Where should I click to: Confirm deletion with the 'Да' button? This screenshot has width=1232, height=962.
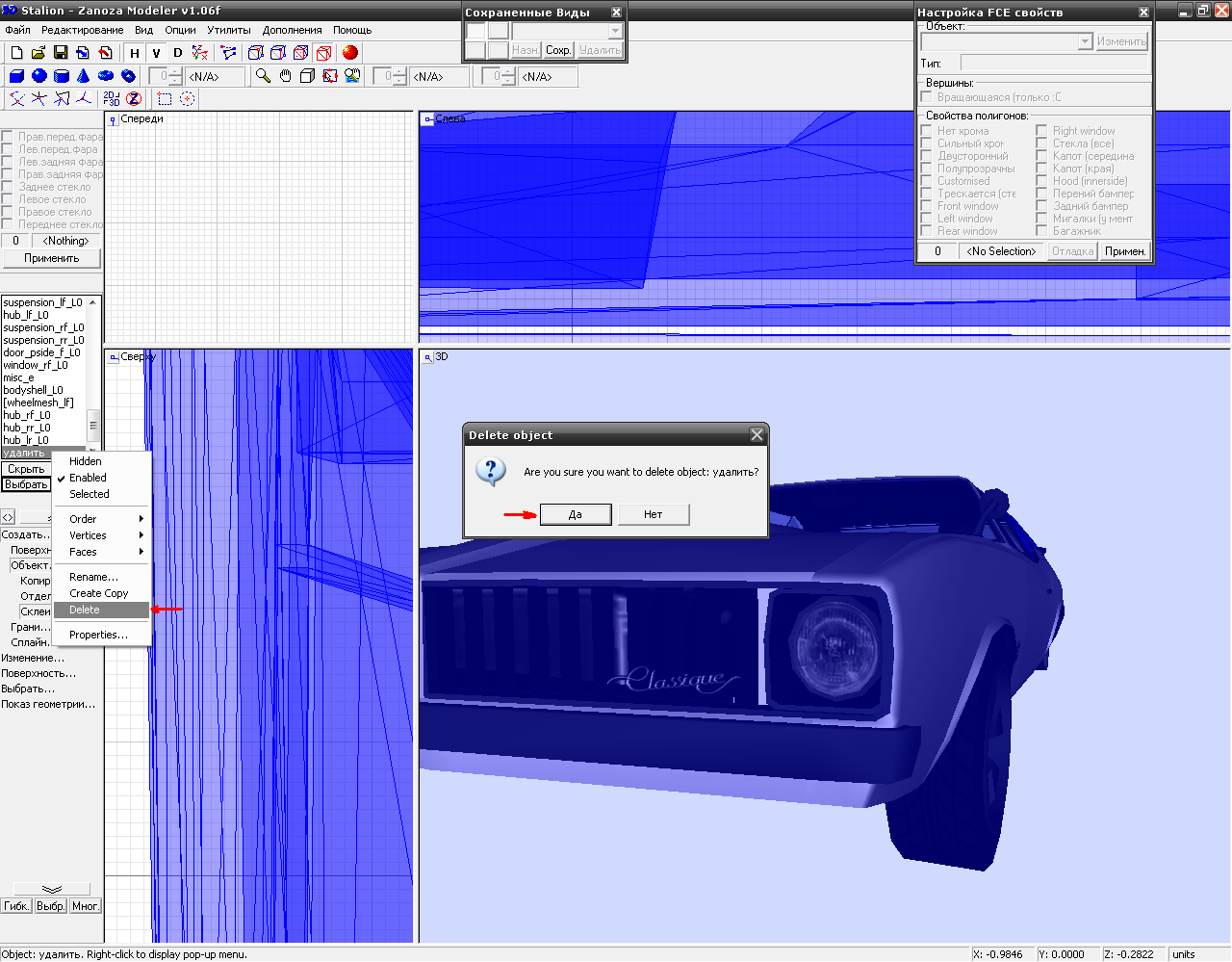click(576, 514)
